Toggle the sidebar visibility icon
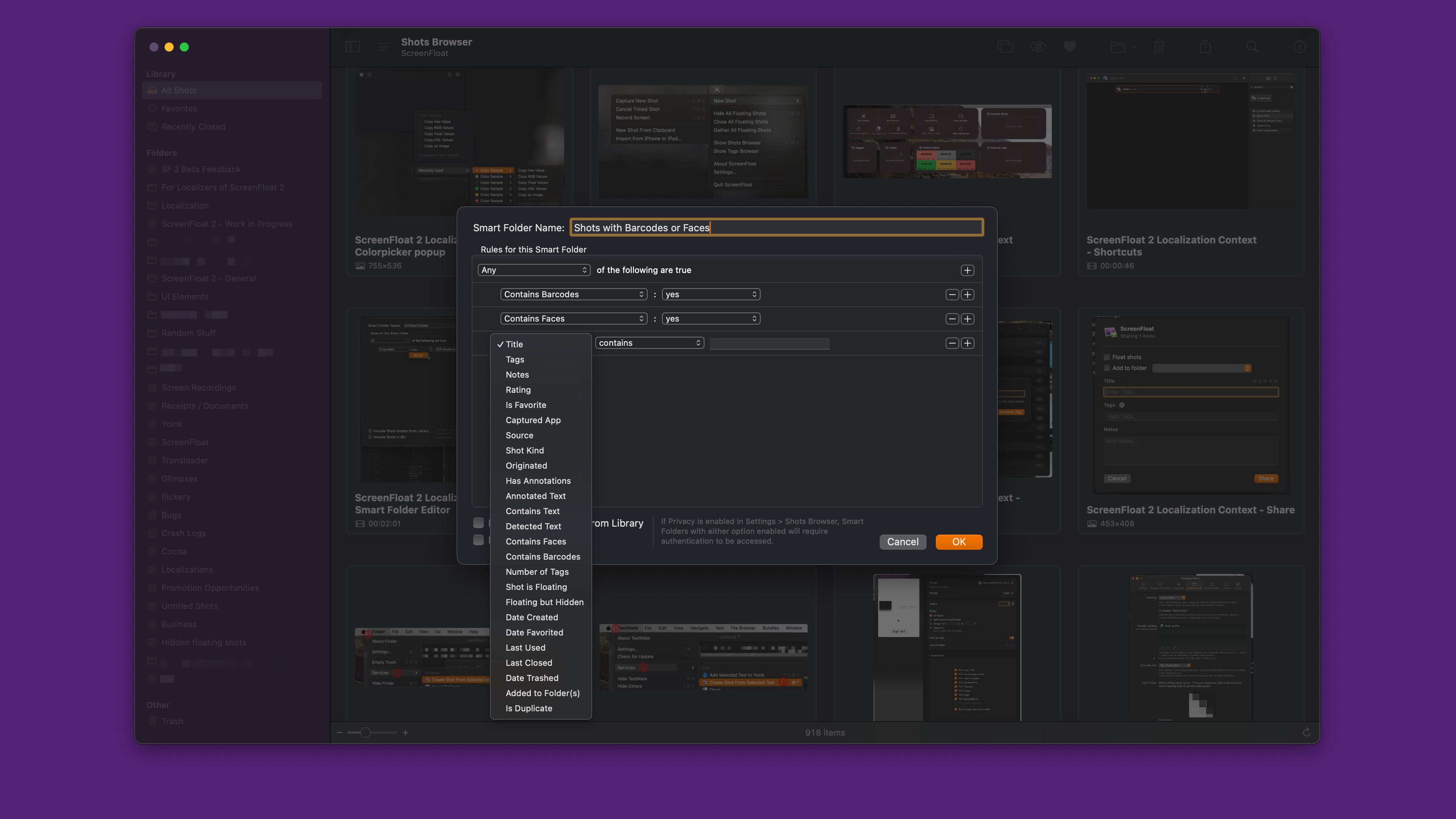1456x819 pixels. click(353, 47)
